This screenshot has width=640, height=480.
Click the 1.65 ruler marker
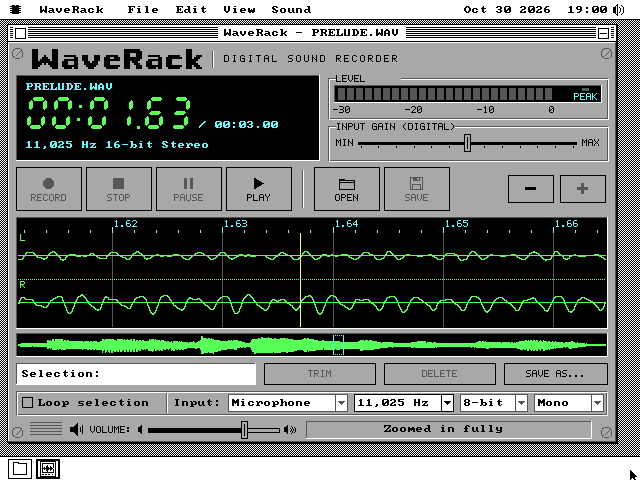[x=457, y=224]
